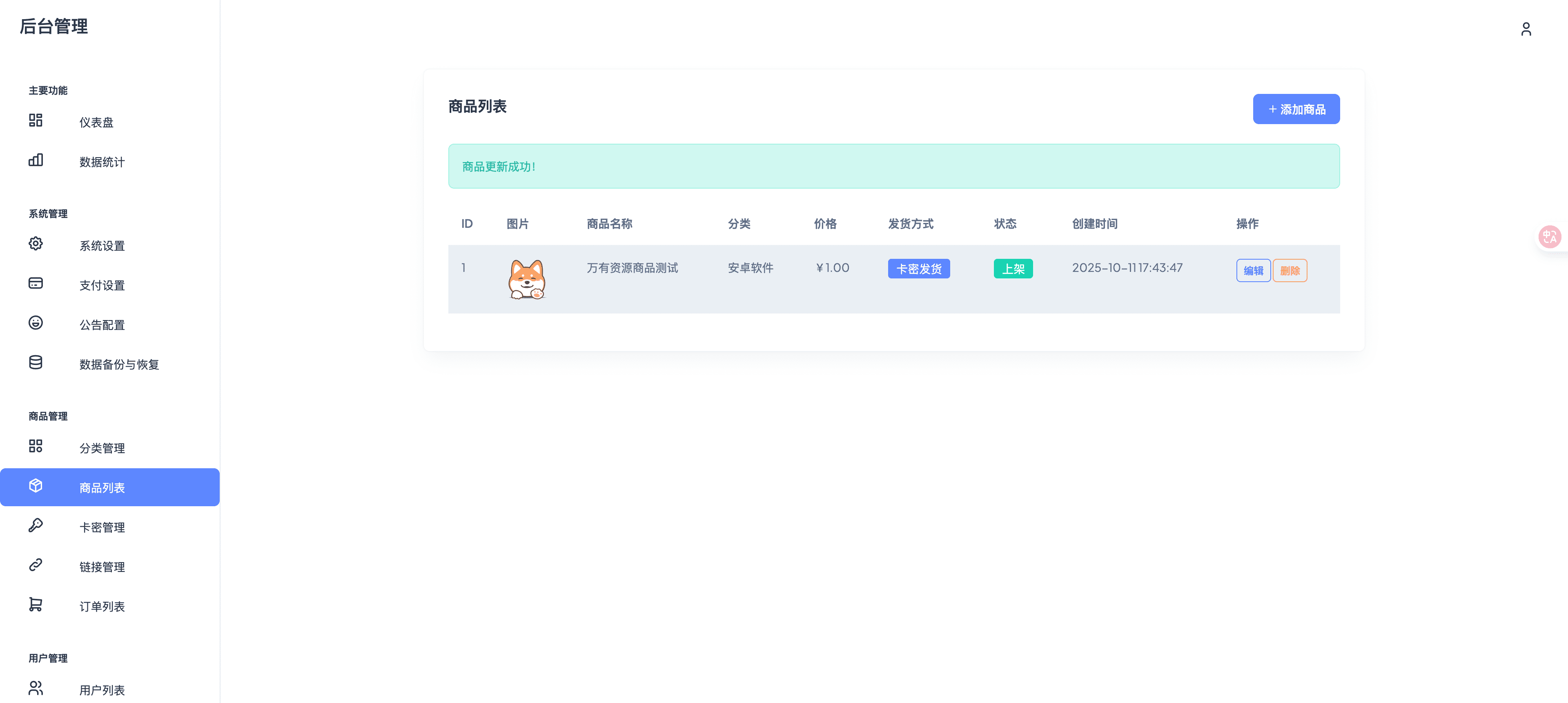
Task: Click the data statistics bar chart icon
Action: [x=35, y=160]
